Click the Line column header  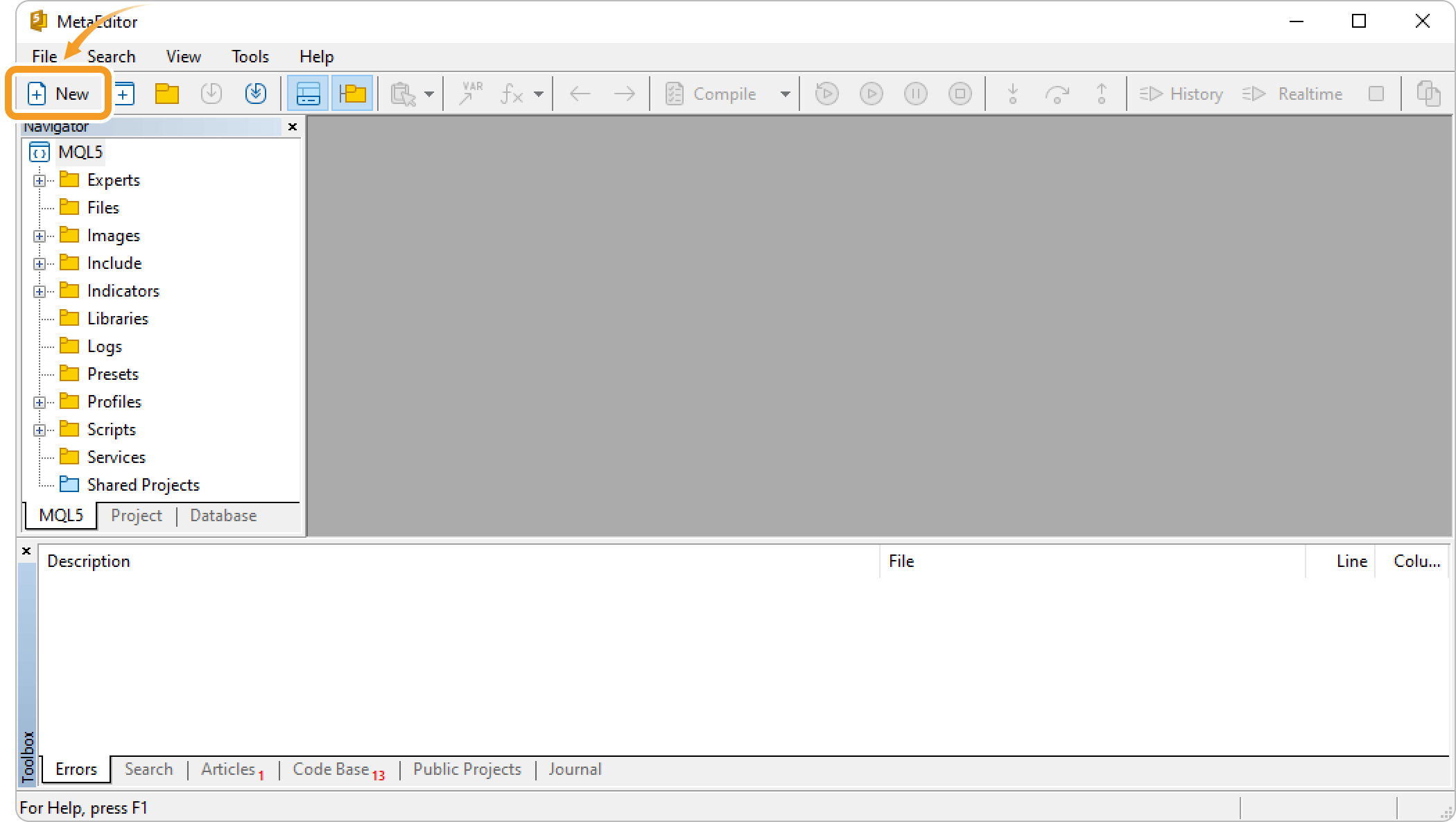pyautogui.click(x=1342, y=561)
